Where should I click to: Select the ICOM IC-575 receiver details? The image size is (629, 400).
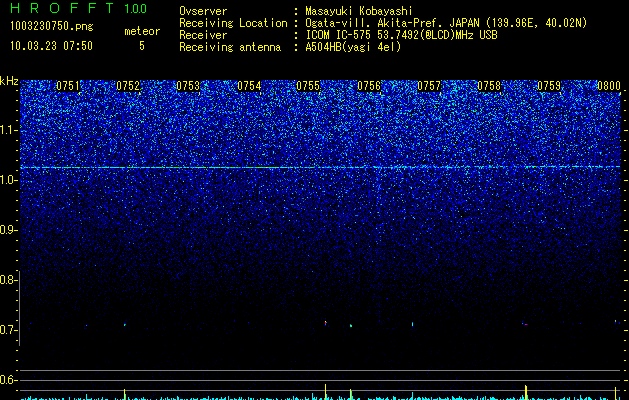click(x=401, y=35)
